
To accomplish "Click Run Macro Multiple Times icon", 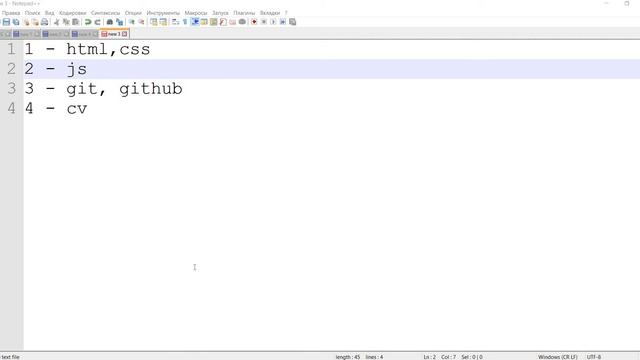I will [282, 22].
